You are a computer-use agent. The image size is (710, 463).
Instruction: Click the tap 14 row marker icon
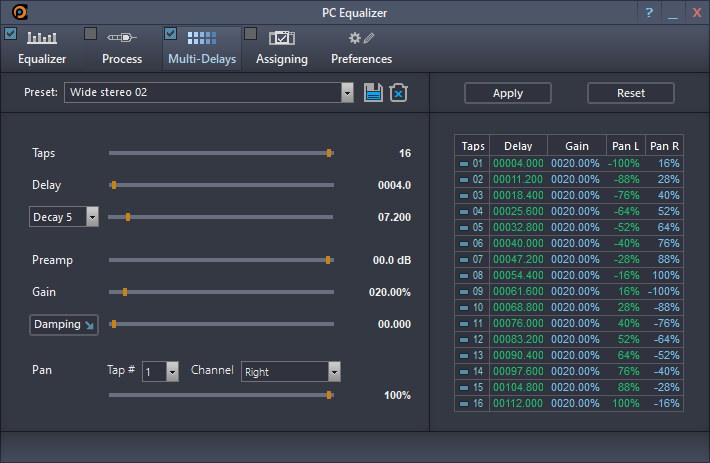tap(464, 372)
